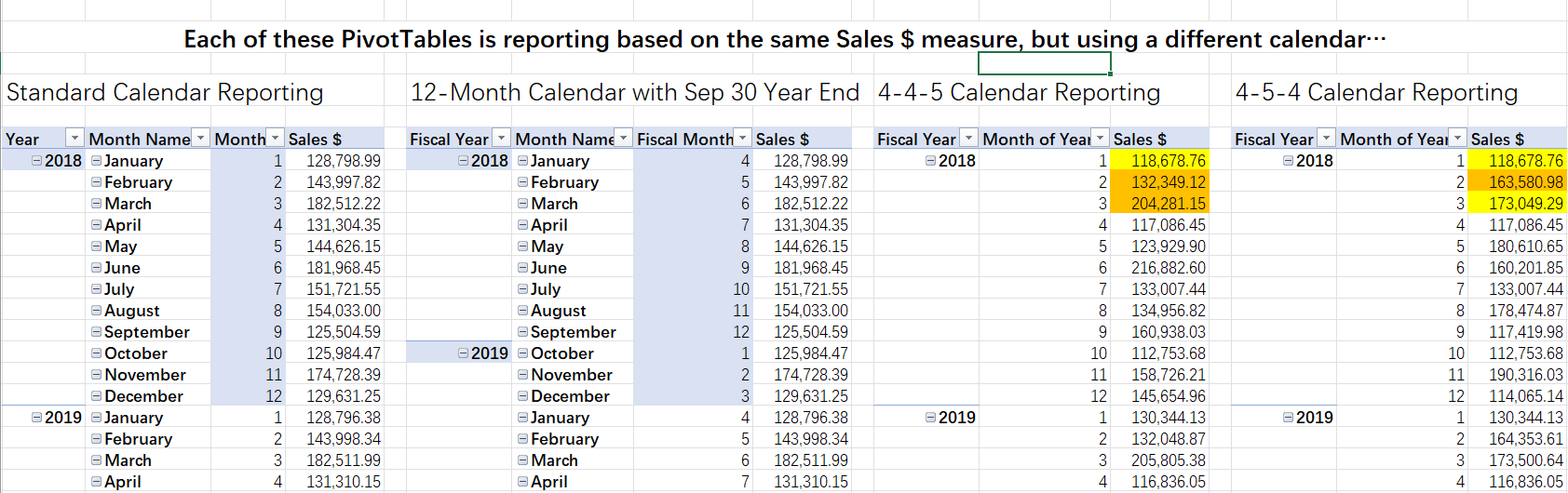Image resolution: width=1568 pixels, height=493 pixels.
Task: Collapse fiscal year 2019 in Sep 30 Year End table
Action: (x=463, y=353)
